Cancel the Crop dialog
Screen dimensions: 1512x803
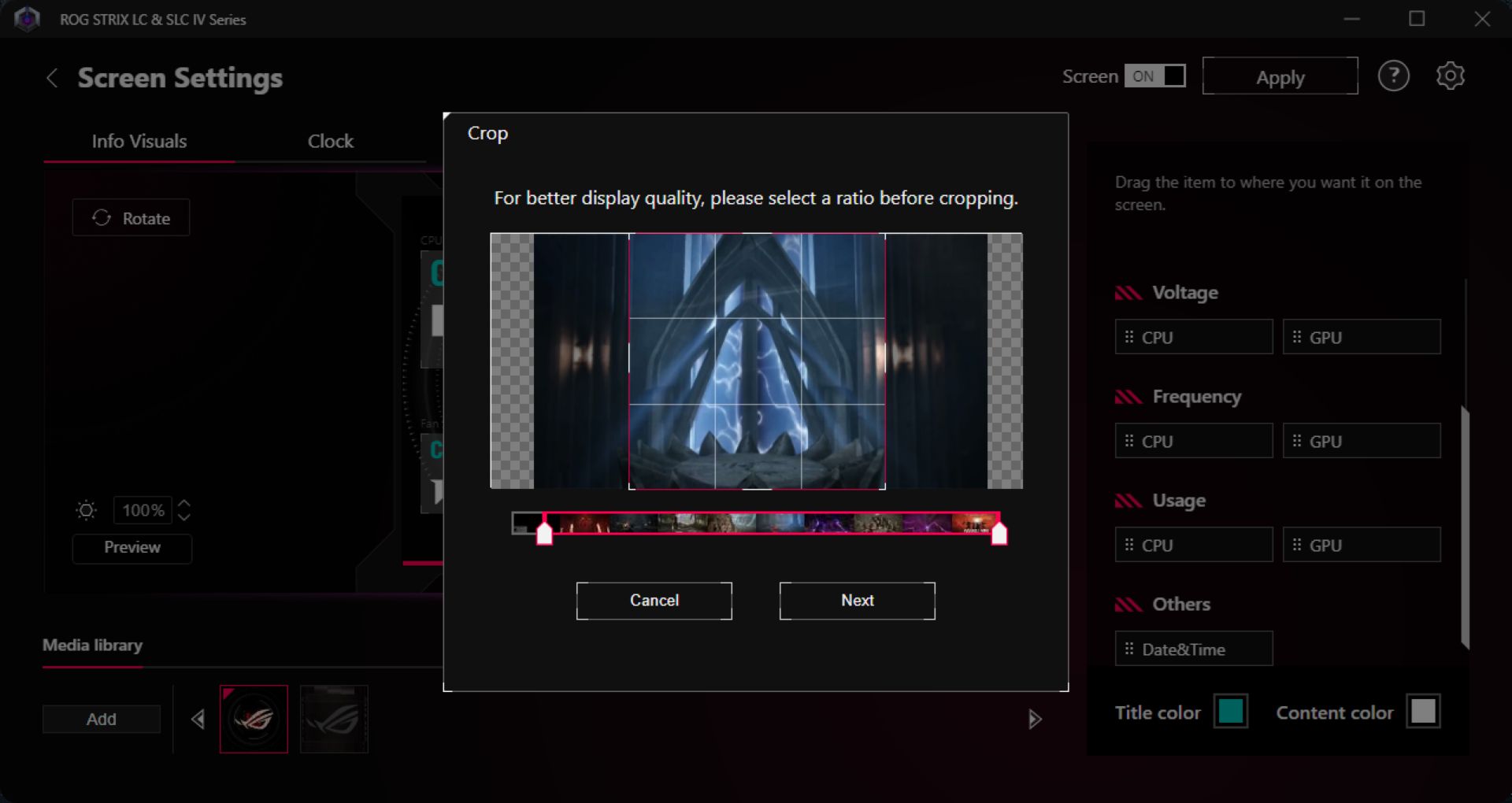(x=654, y=601)
